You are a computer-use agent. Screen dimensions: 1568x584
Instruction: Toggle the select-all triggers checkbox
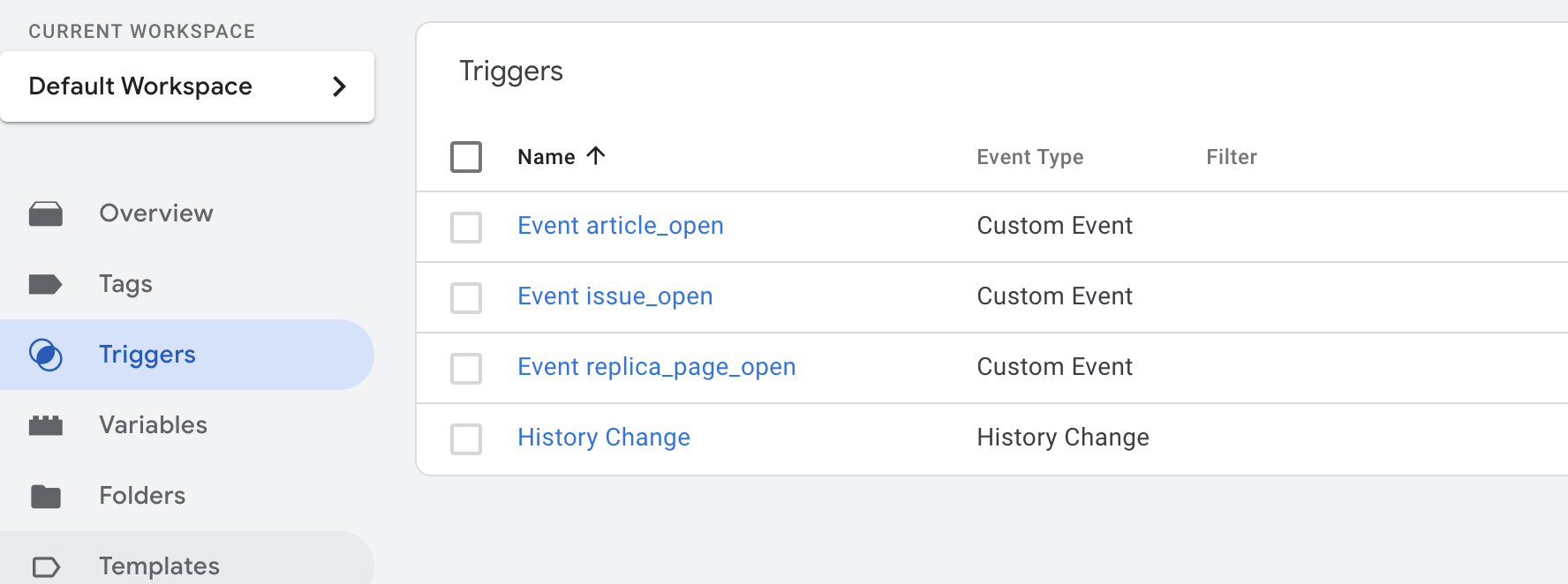coord(466,157)
